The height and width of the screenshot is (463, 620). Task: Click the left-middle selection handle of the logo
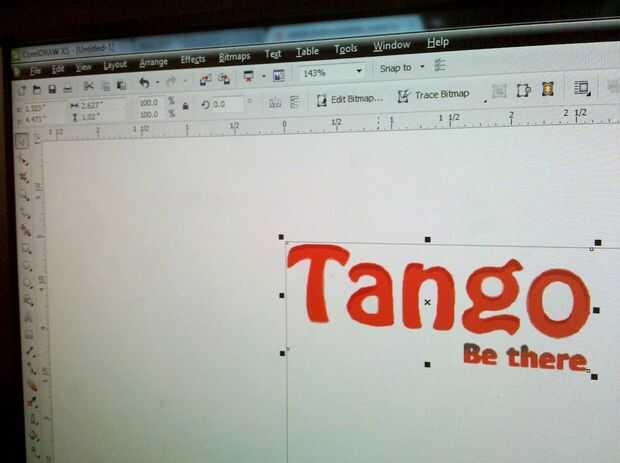coord(282,295)
